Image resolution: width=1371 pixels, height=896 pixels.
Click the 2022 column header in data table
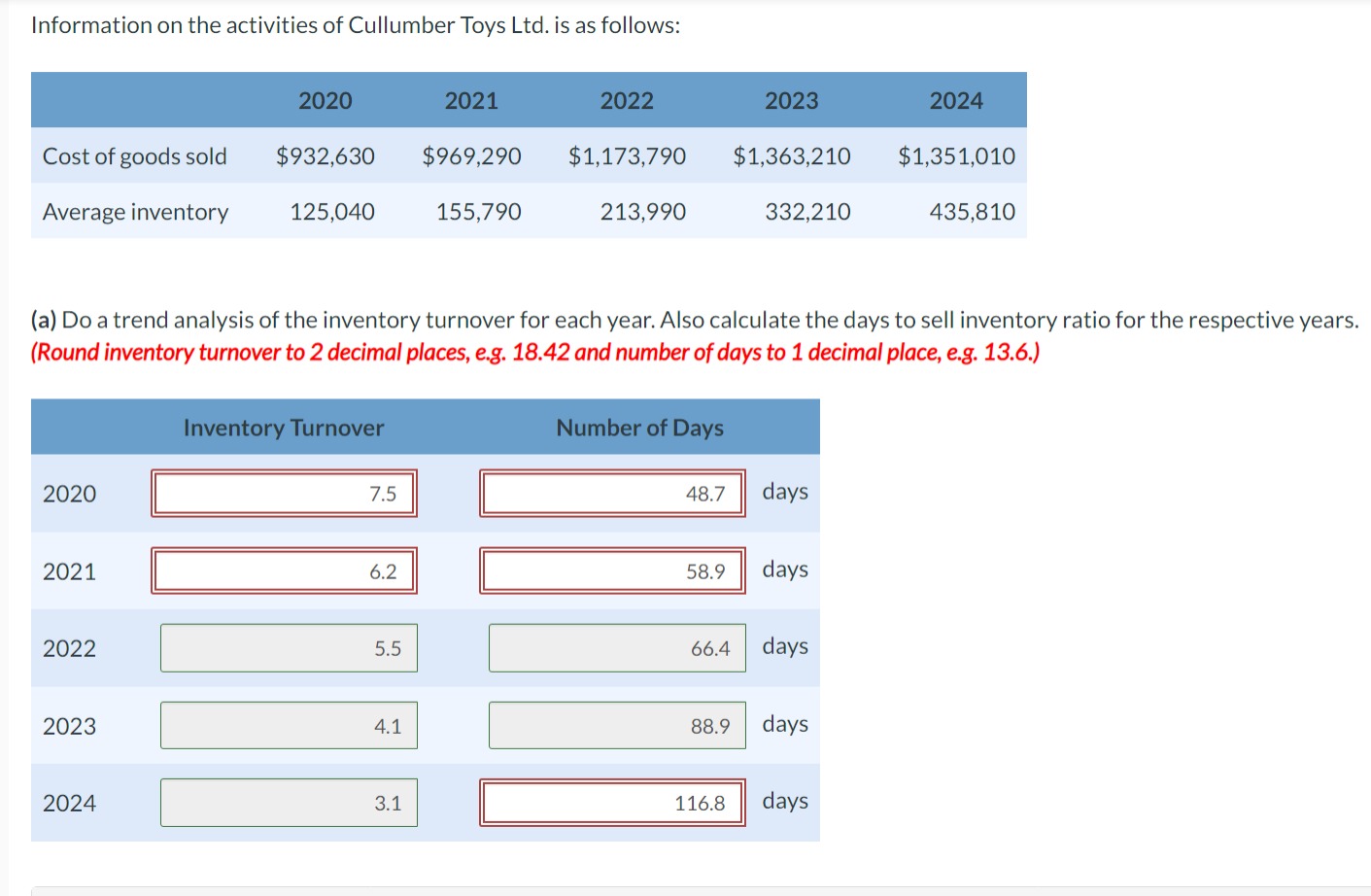[627, 100]
